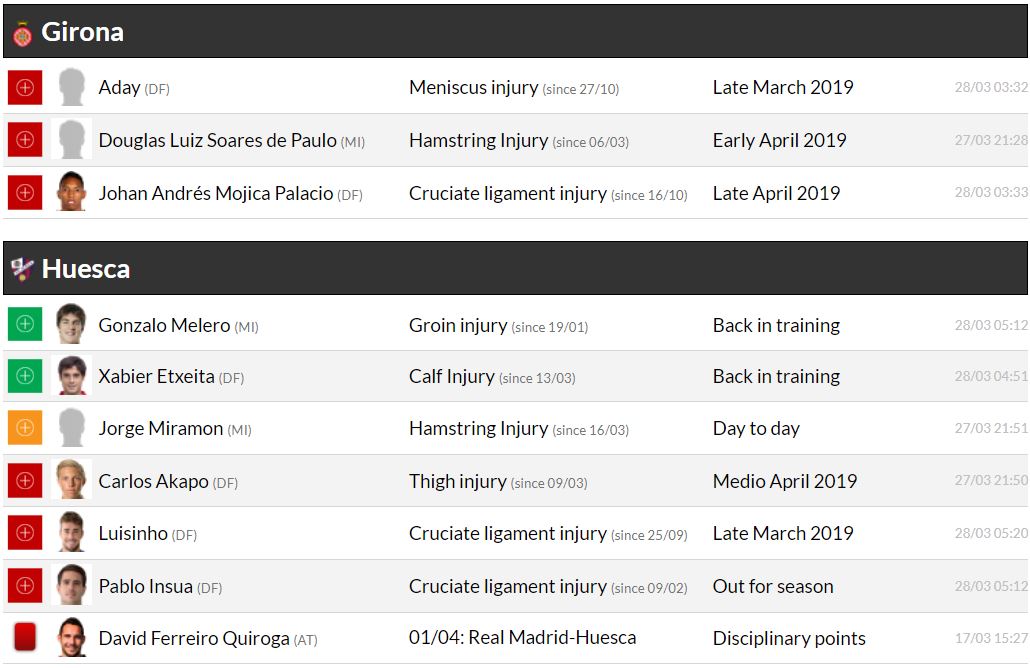This screenshot has height=668, width=1030.
Task: Click Xabier Etxeita's green status icon
Action: [x=25, y=377]
